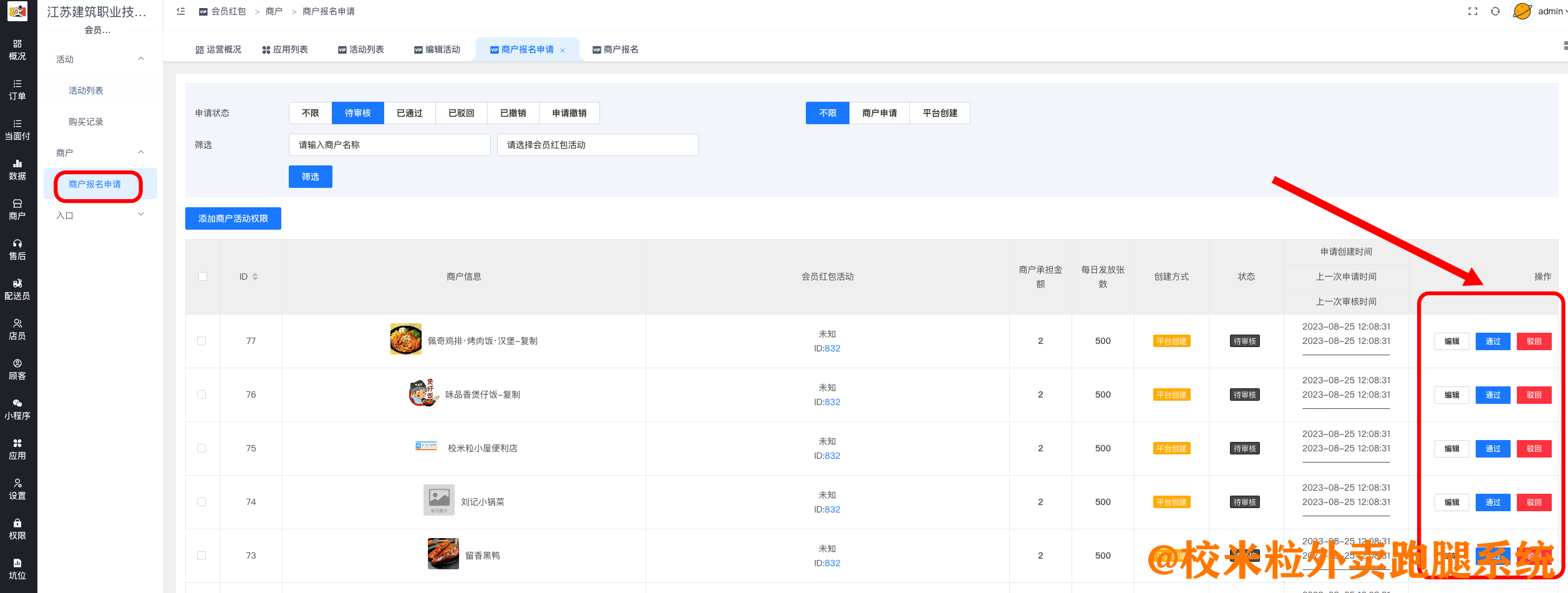The width and height of the screenshot is (1568, 593).
Task: Collapse the 商户 sidebar group
Action: click(100, 152)
